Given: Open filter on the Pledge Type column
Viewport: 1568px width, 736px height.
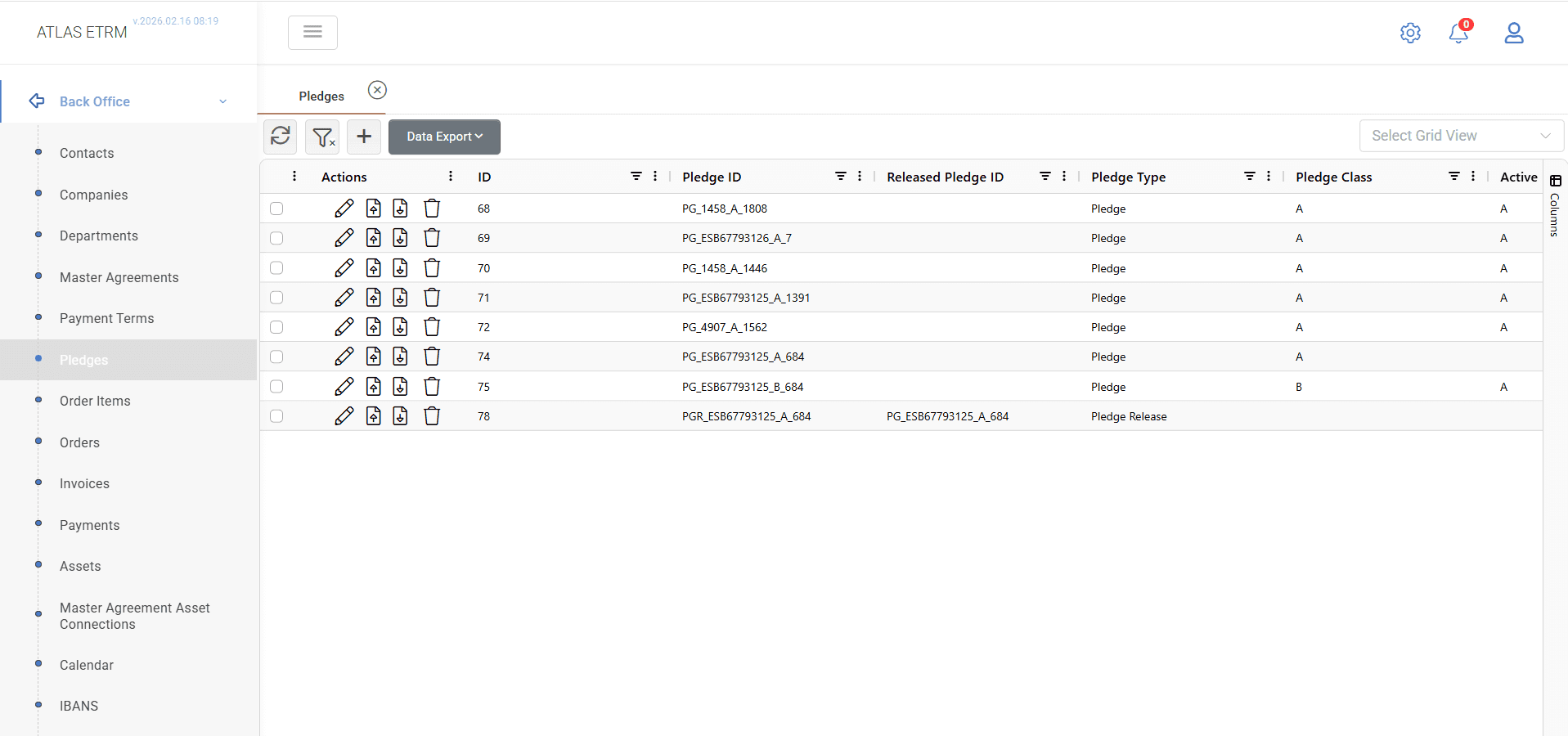Looking at the screenshot, I should coord(1250,177).
